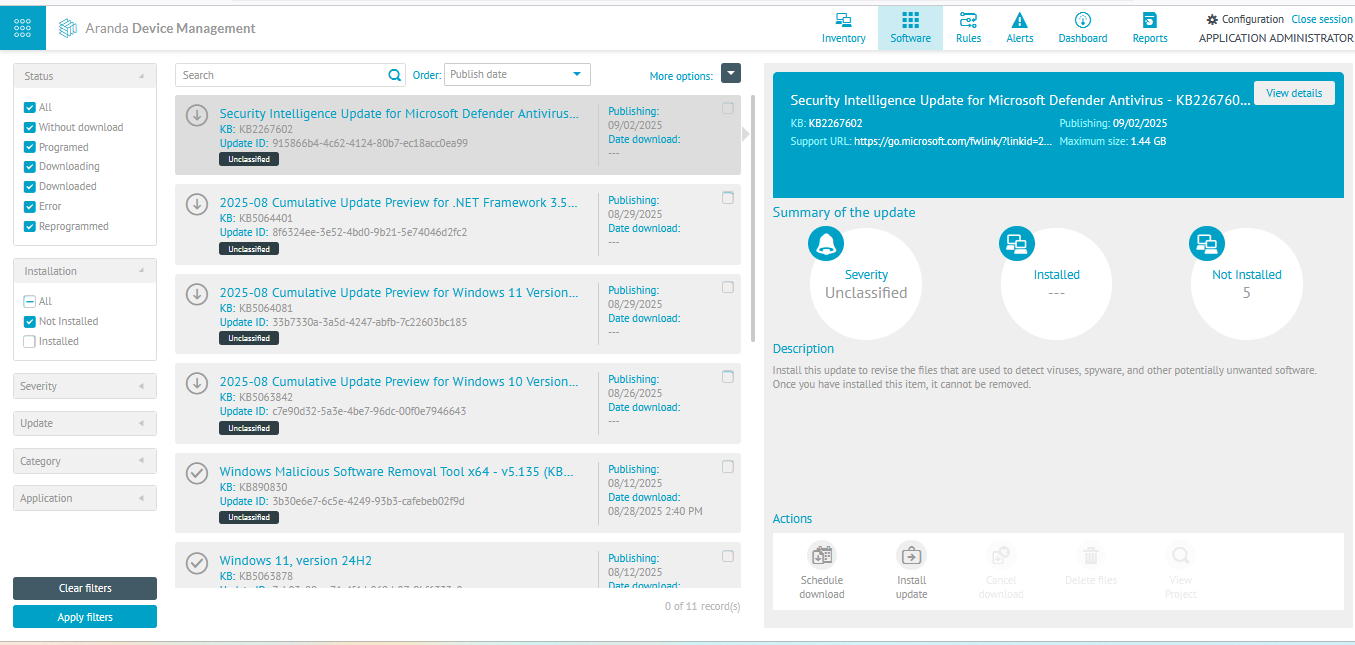Expand the Update filter panel
The image size is (1355, 645).
tap(85, 423)
